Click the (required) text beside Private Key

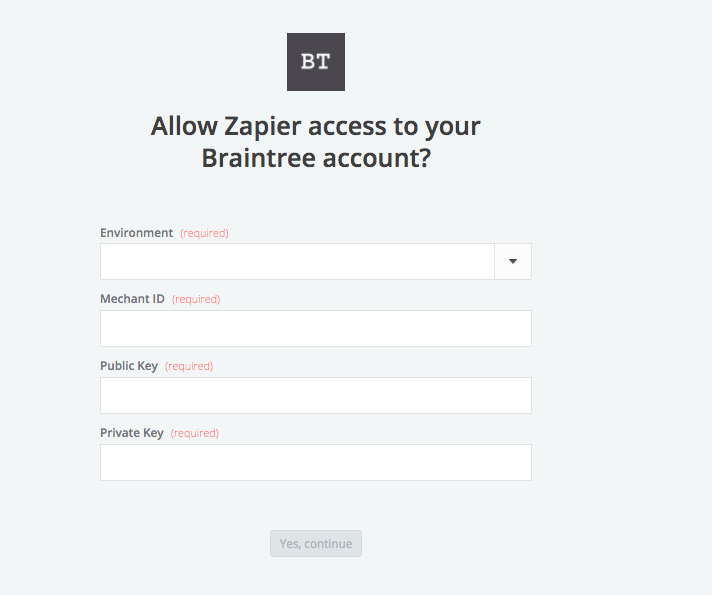click(x=194, y=433)
